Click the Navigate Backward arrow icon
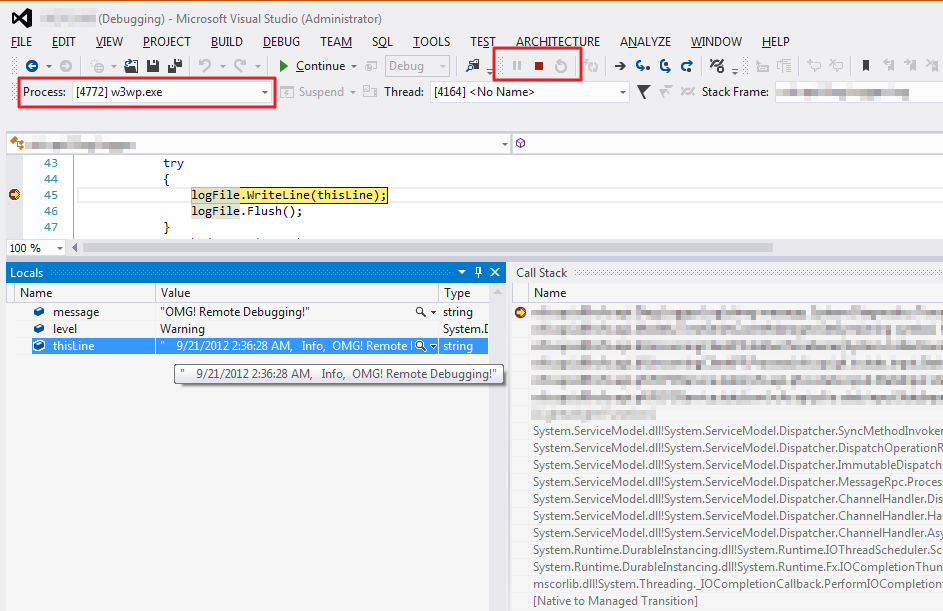The image size is (943, 611). [31, 66]
